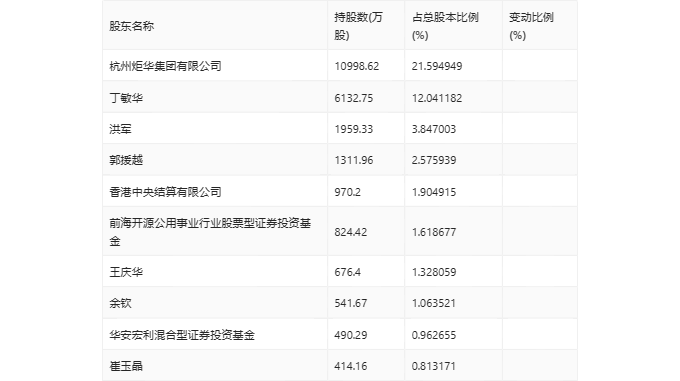
Task: Select shareholder 余钦
Action: coord(120,303)
